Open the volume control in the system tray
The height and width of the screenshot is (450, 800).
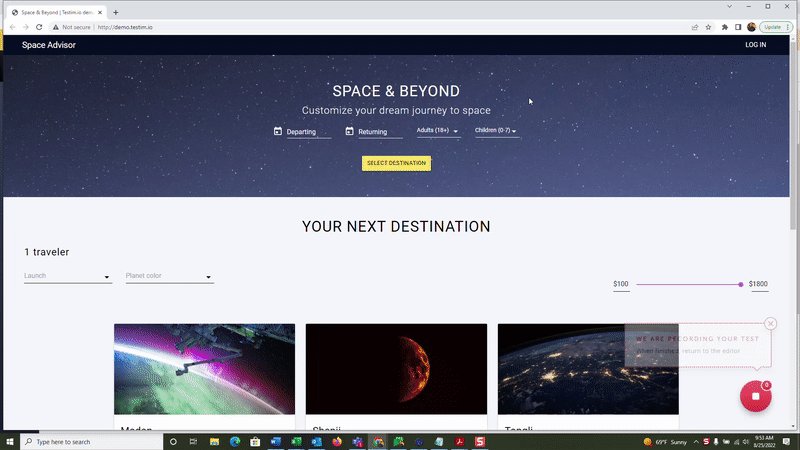pos(745,442)
